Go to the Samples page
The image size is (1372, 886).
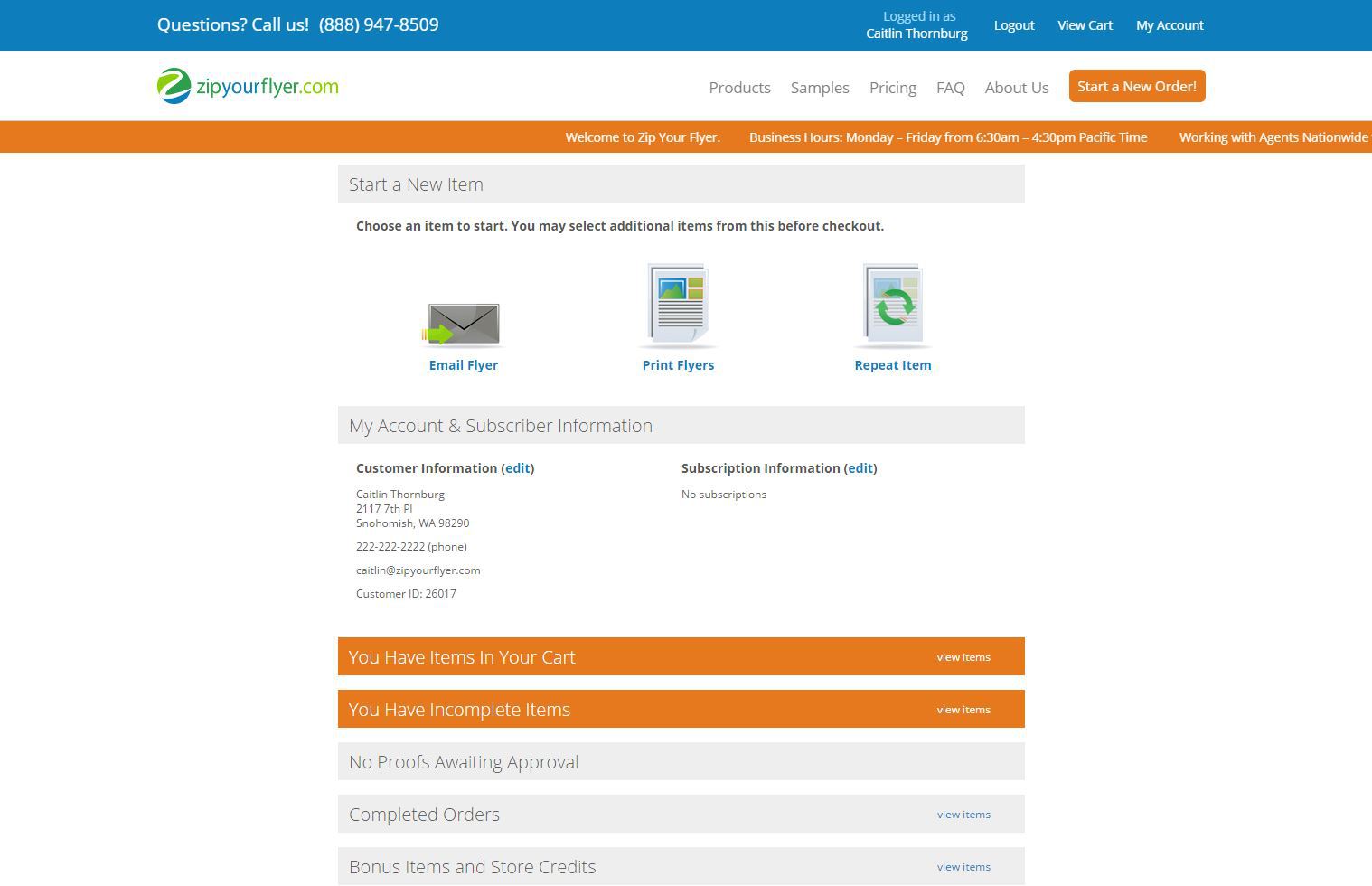(x=819, y=88)
